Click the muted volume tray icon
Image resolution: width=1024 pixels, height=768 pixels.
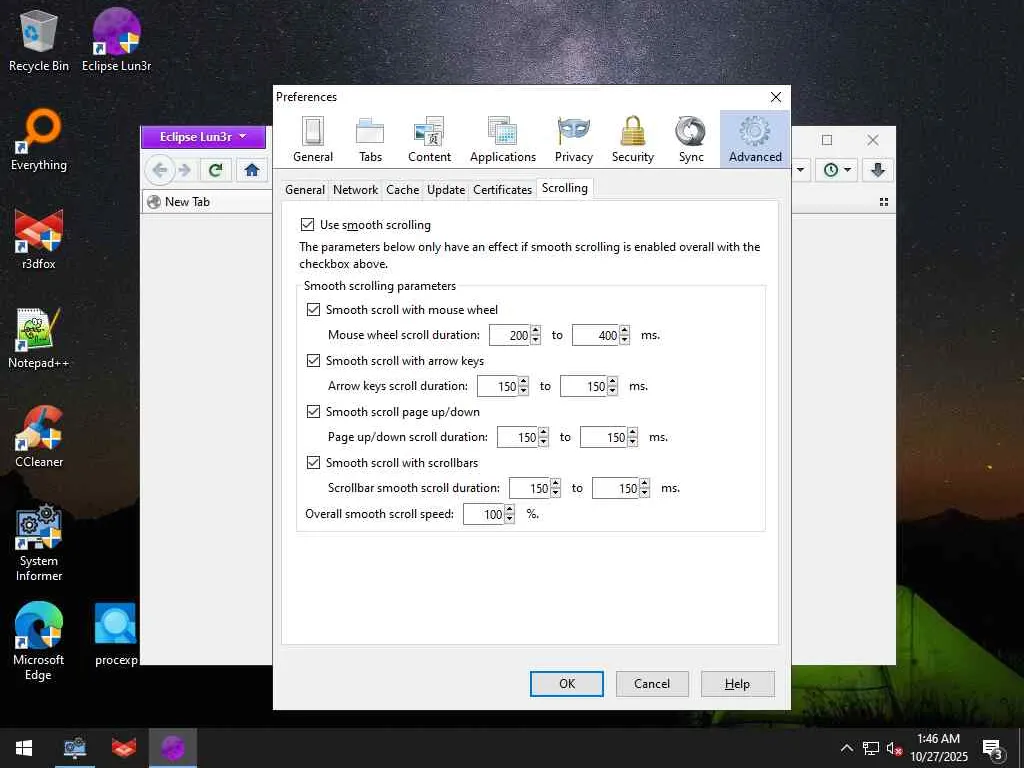tap(894, 748)
